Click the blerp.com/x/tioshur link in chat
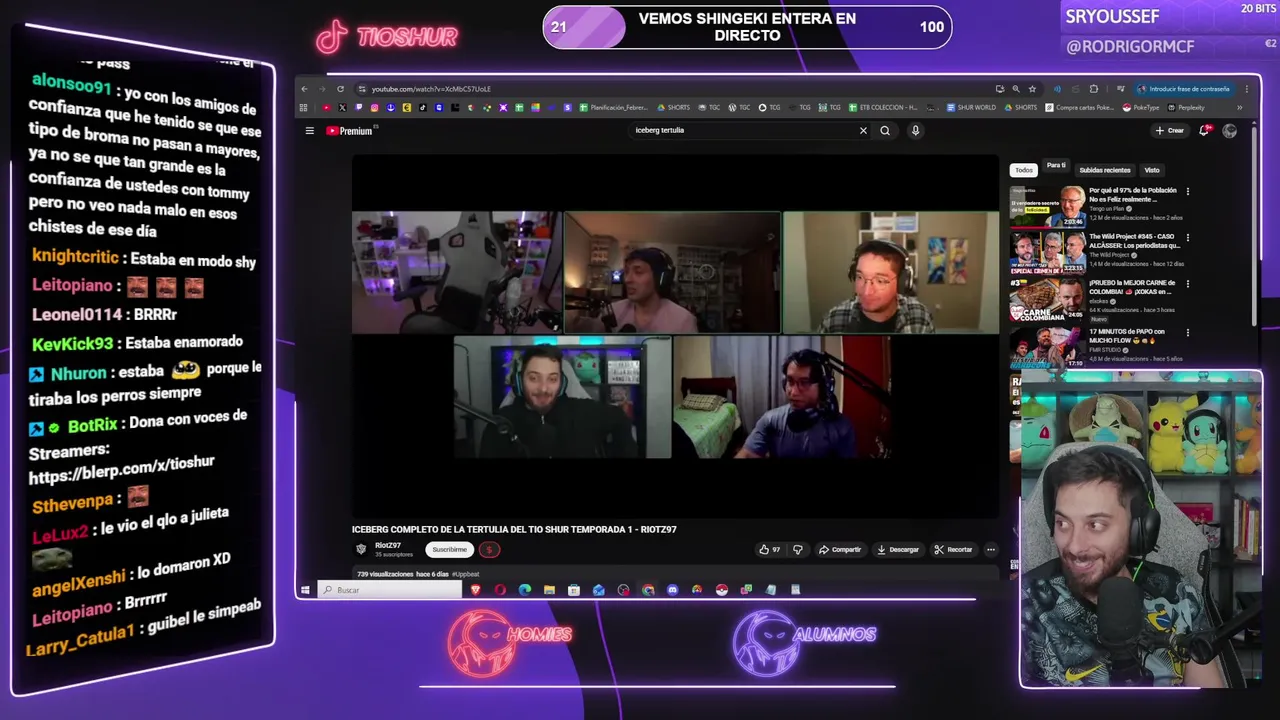The width and height of the screenshot is (1280, 720). (121, 470)
